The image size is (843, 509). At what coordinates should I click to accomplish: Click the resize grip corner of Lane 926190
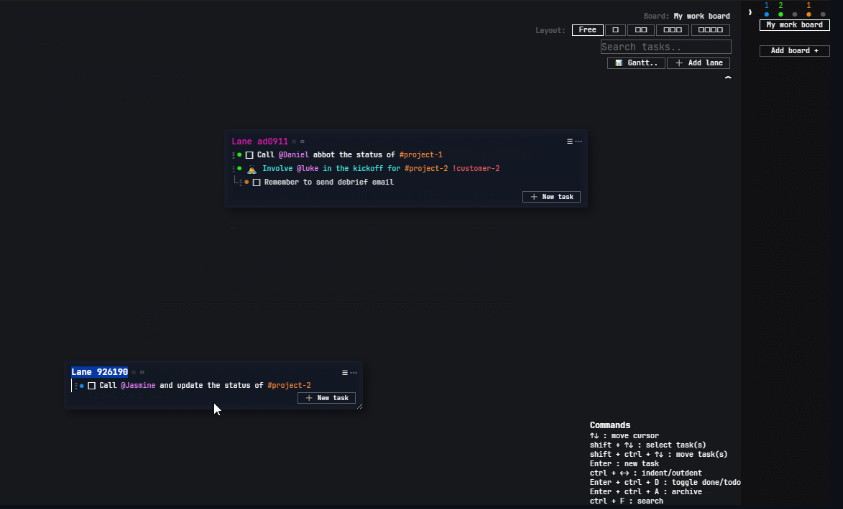click(x=359, y=405)
